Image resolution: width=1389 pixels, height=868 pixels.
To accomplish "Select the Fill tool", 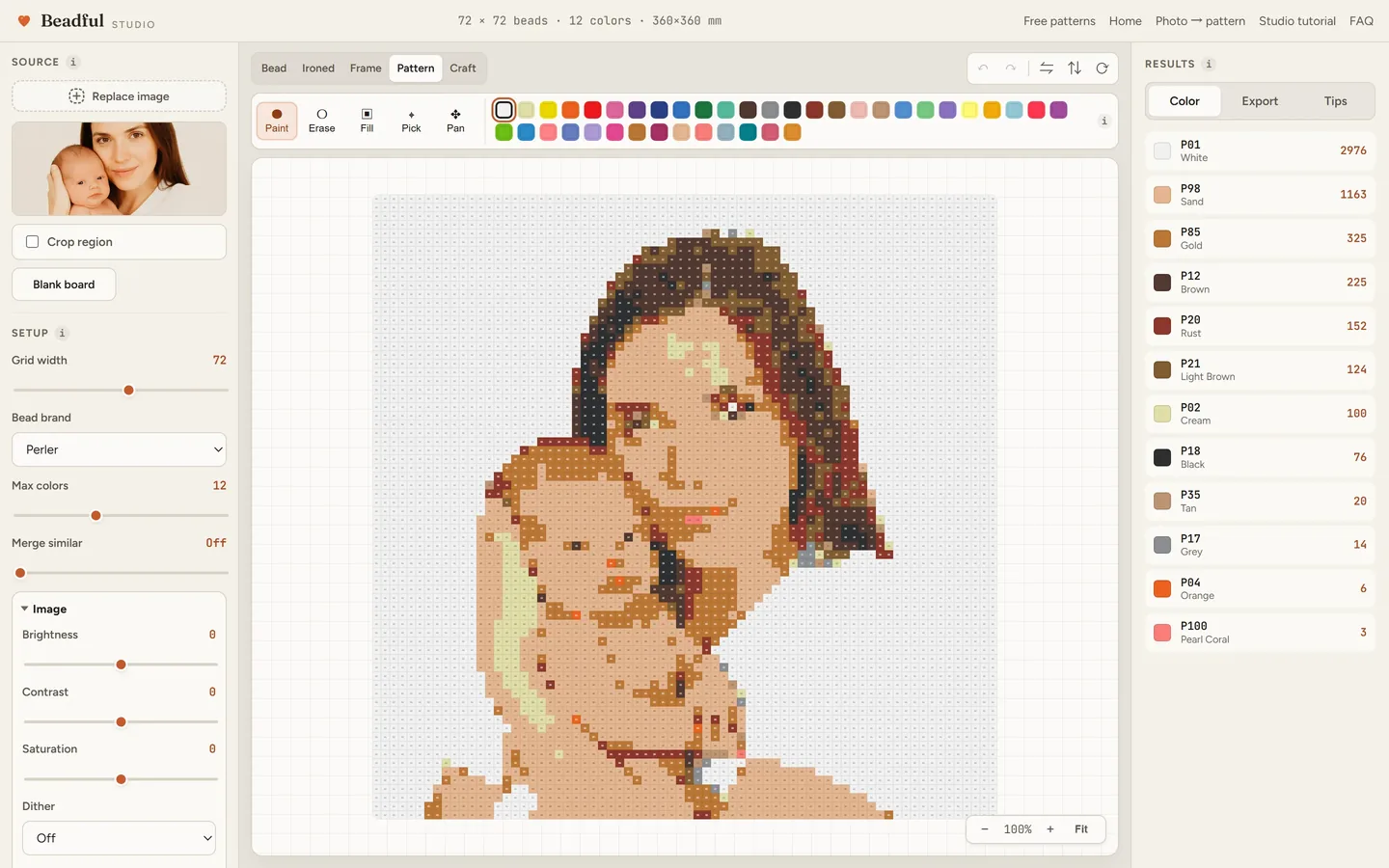I will 367,121.
